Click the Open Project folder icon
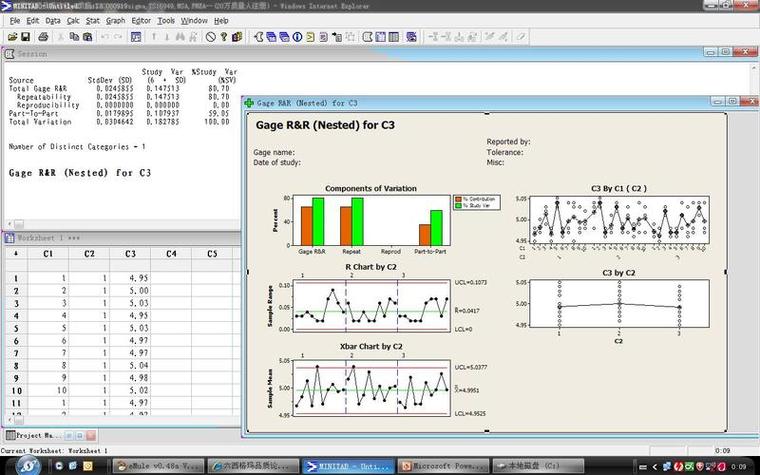 pyautogui.click(x=12, y=37)
